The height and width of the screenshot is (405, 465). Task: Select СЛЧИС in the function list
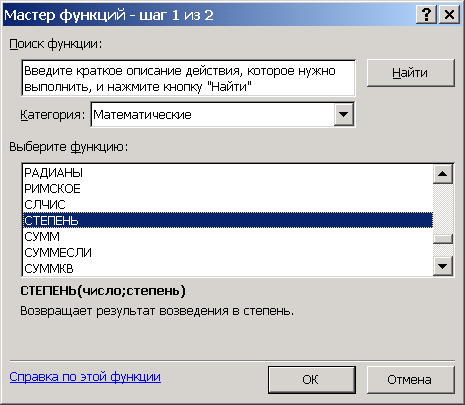click(x=228, y=204)
